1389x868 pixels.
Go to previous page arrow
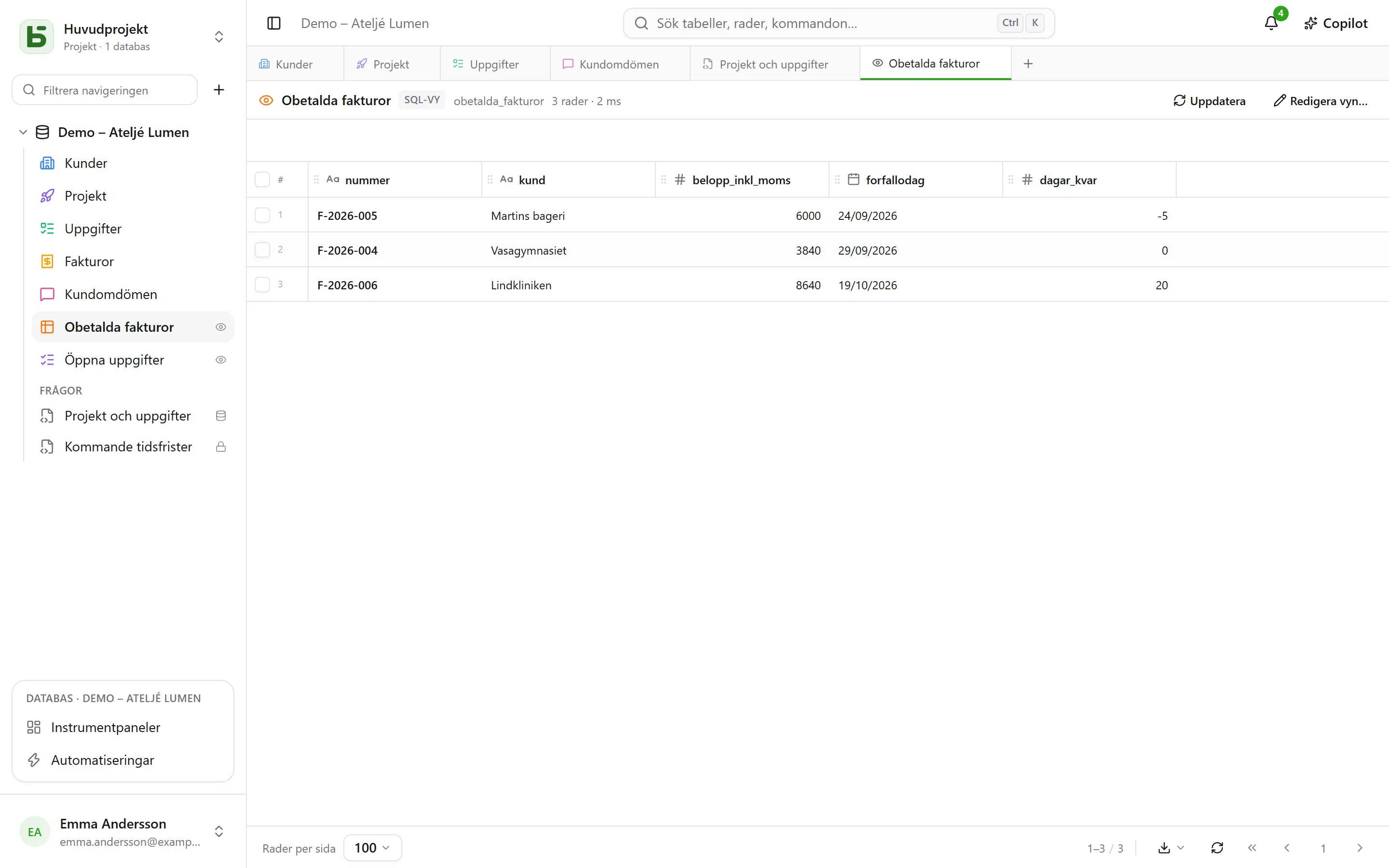(x=1287, y=848)
